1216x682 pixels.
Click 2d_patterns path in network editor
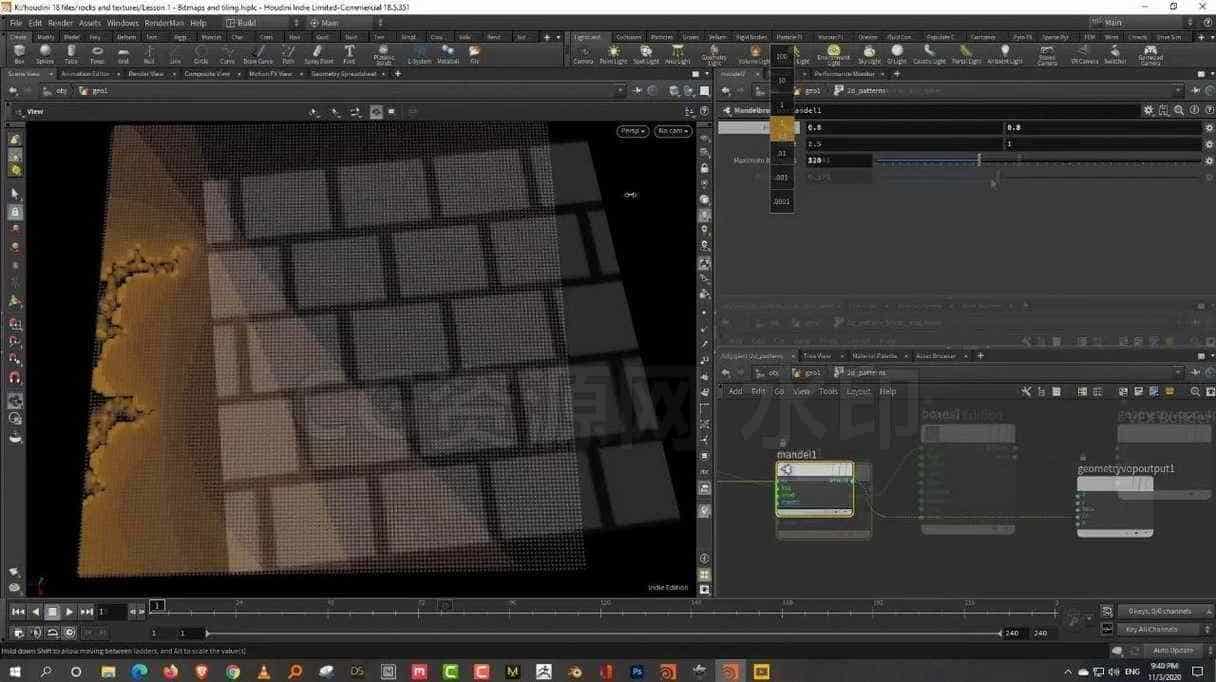click(x=865, y=372)
